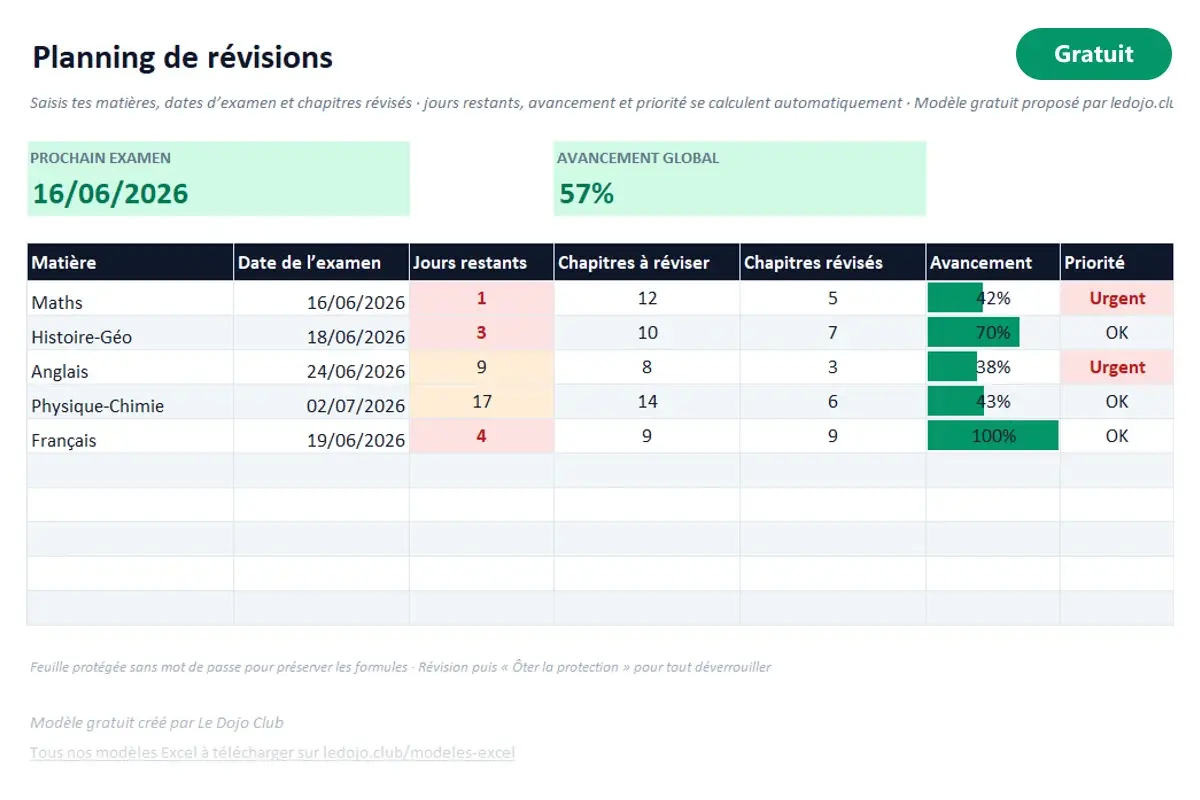
Task: Click the green Gratuit button
Action: [1093, 54]
